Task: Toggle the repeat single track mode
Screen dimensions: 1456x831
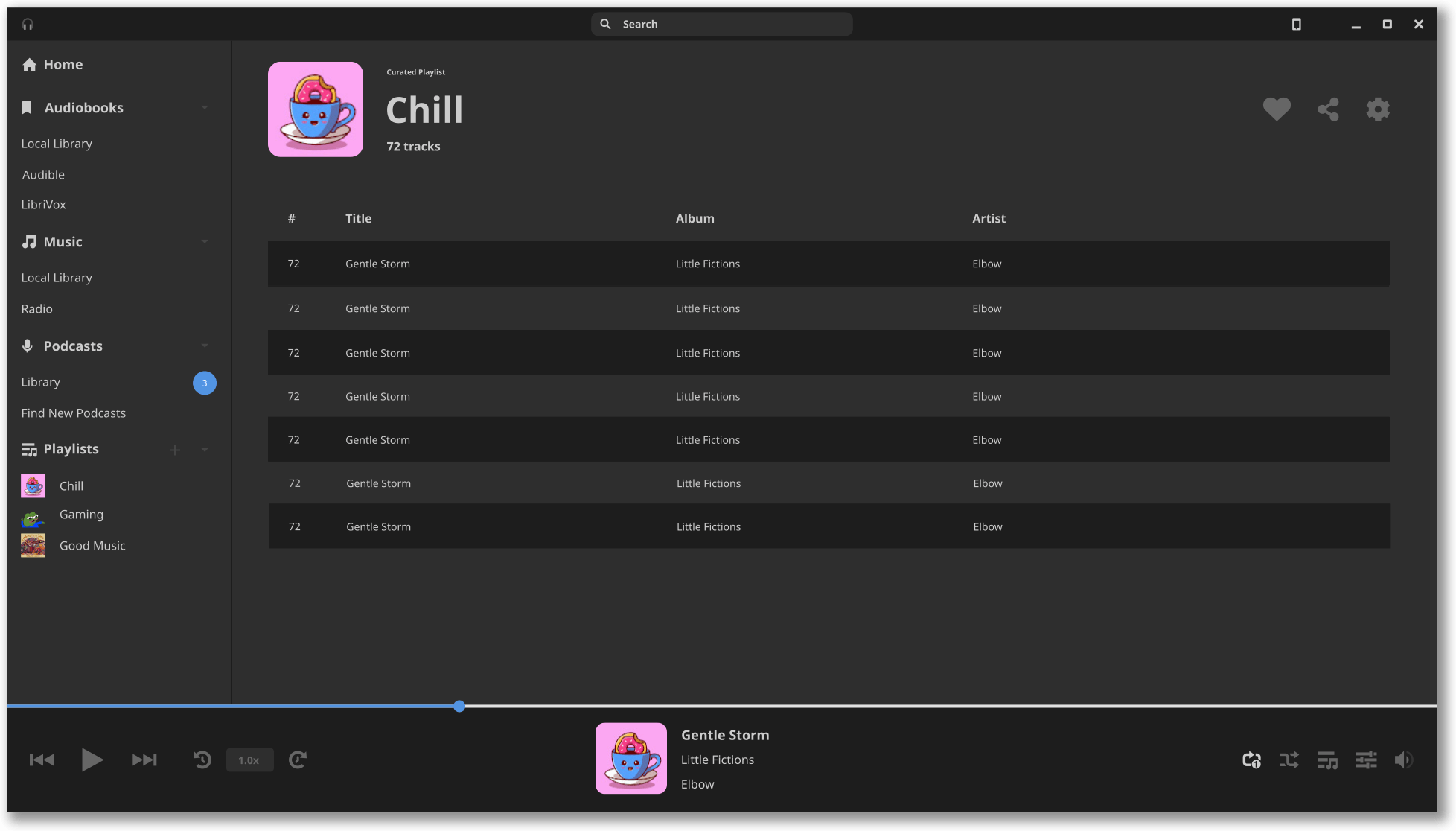Action: click(x=1251, y=759)
